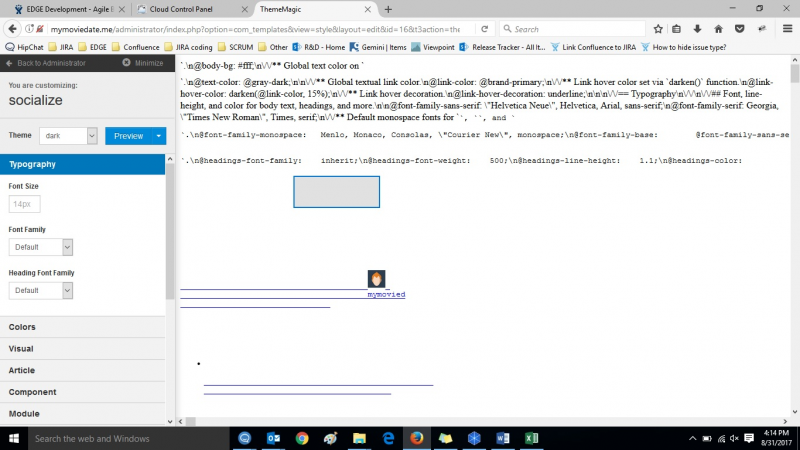The image size is (800, 450).
Task: Open Link Confluence to JIRA bookmark
Action: [x=593, y=47]
